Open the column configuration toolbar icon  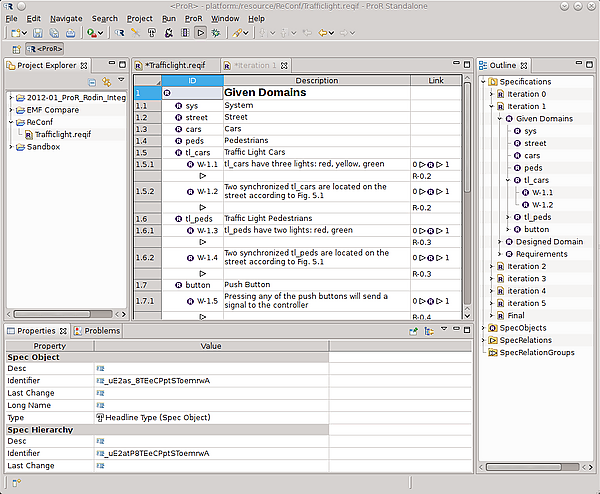185,33
